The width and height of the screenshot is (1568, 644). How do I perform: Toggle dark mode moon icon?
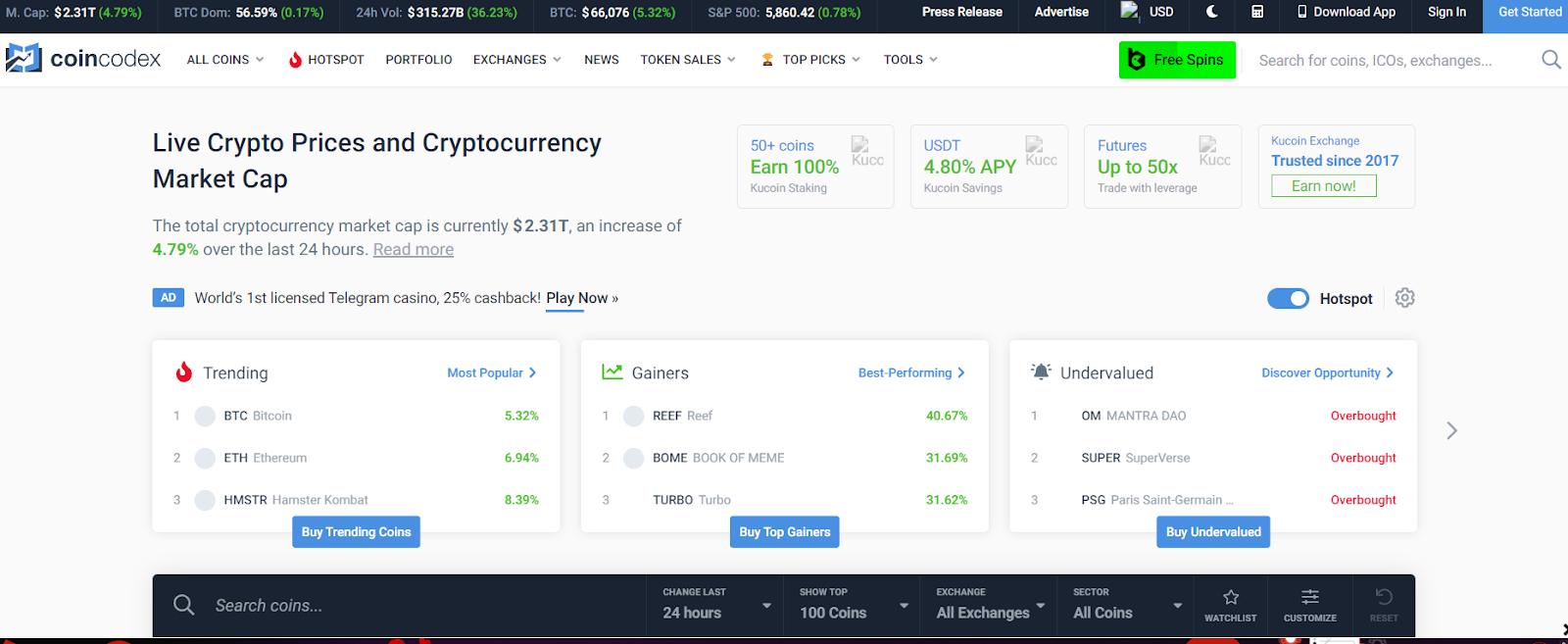pos(1212,12)
